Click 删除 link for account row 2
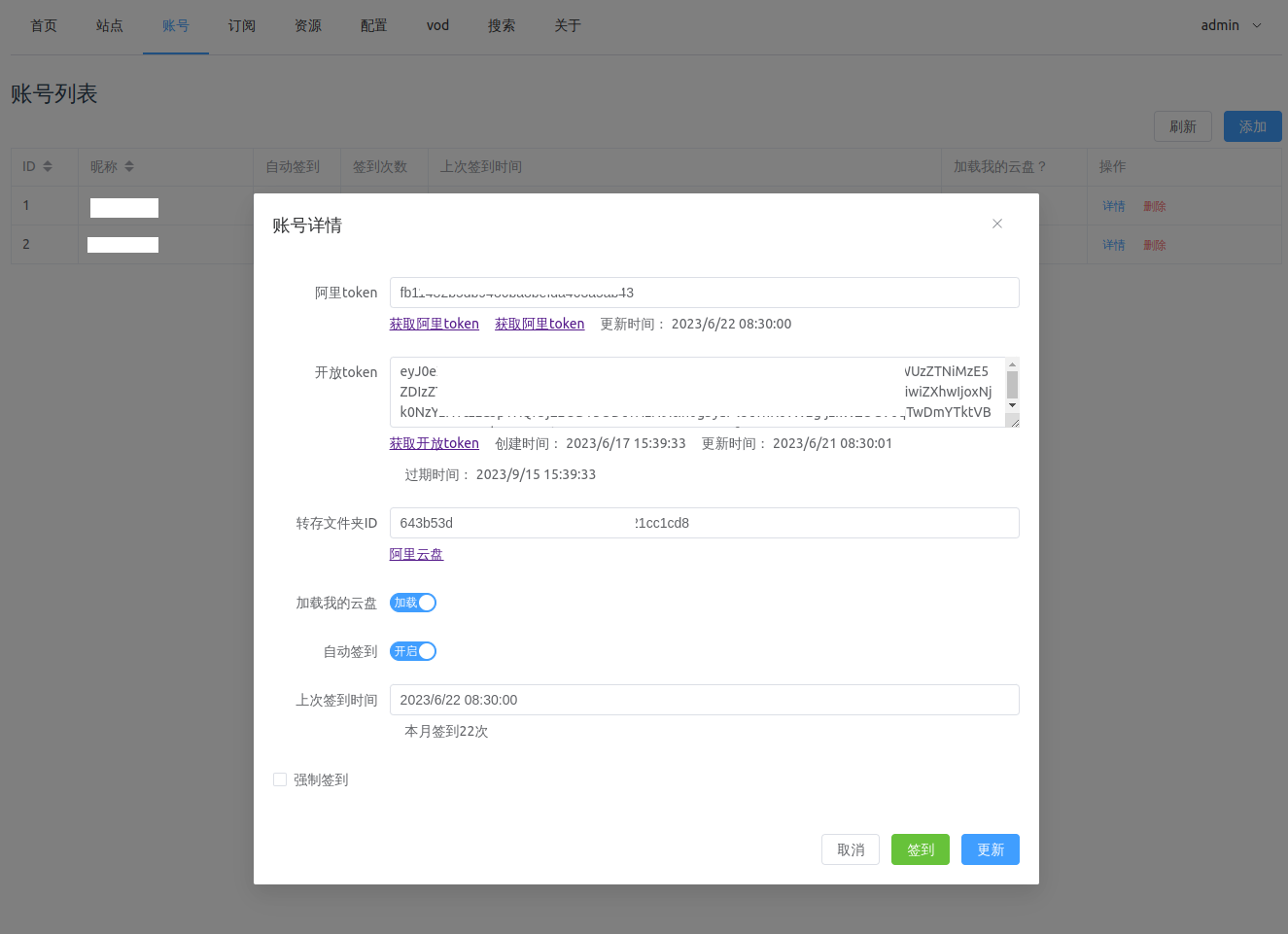Image resolution: width=1288 pixels, height=934 pixels. (x=1155, y=245)
